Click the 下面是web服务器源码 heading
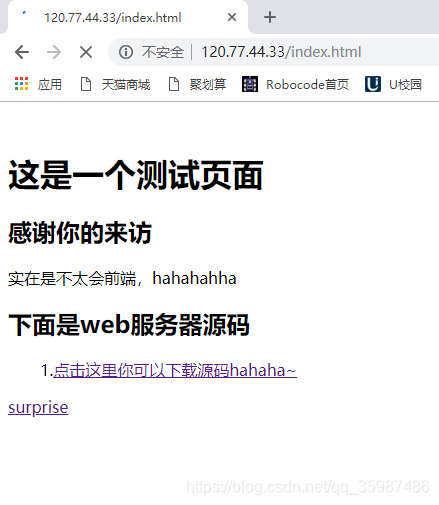This screenshot has height=505, width=439. pyautogui.click(x=129, y=325)
